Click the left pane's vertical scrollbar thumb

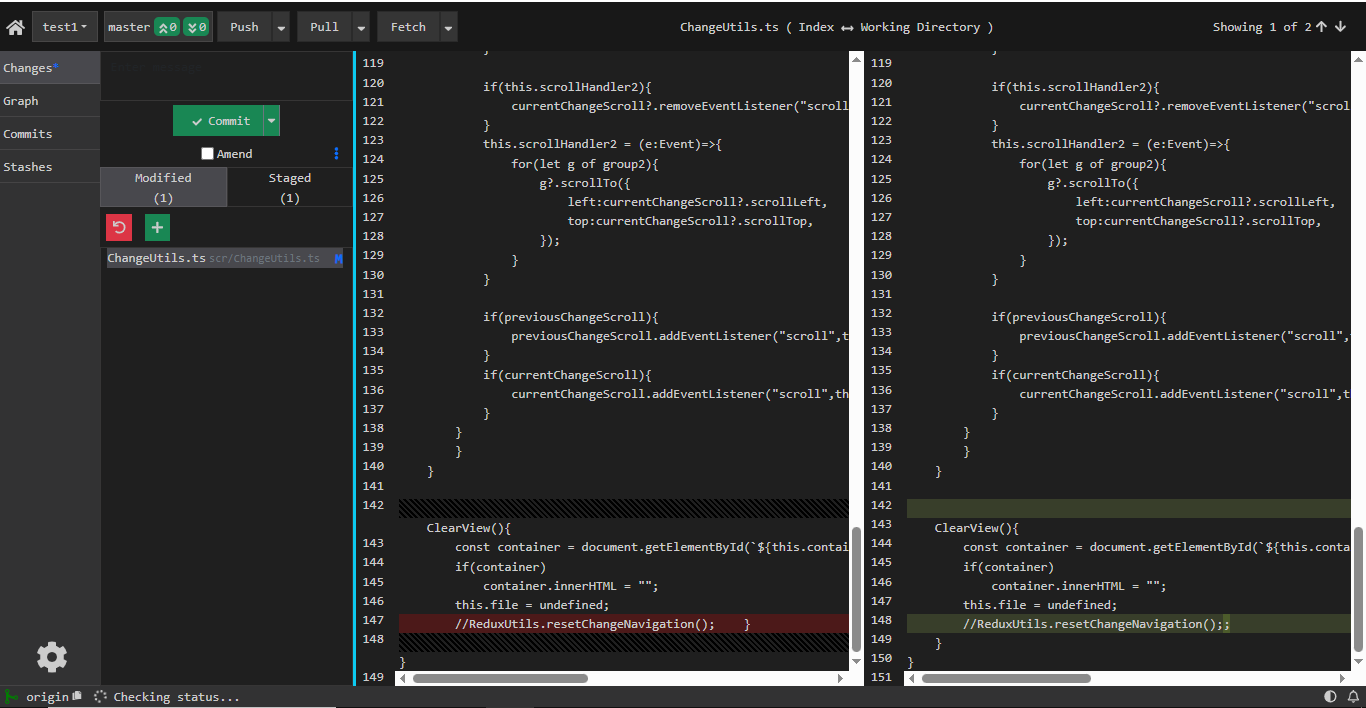pos(856,591)
